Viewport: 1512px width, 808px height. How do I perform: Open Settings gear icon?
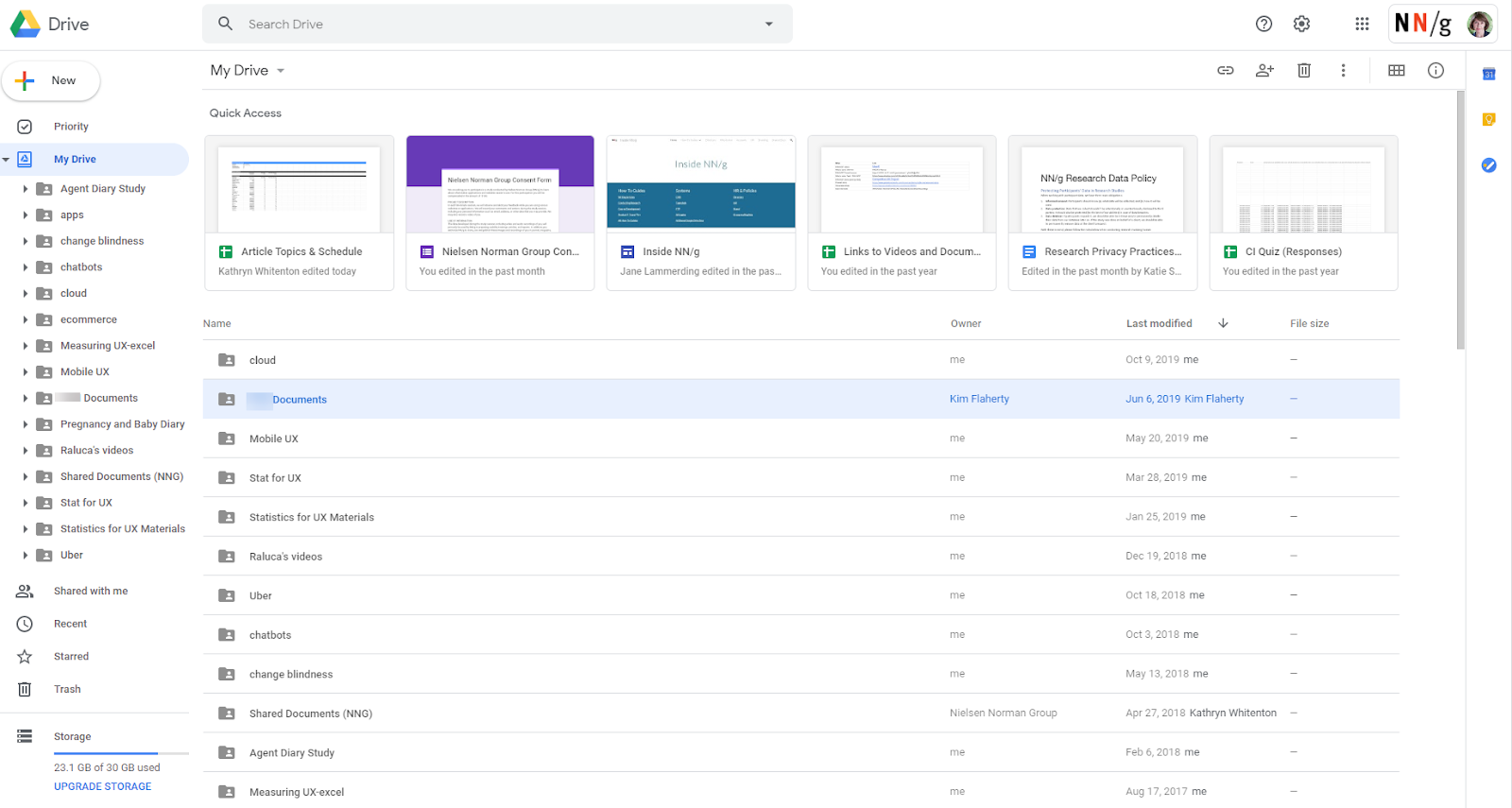1301,24
